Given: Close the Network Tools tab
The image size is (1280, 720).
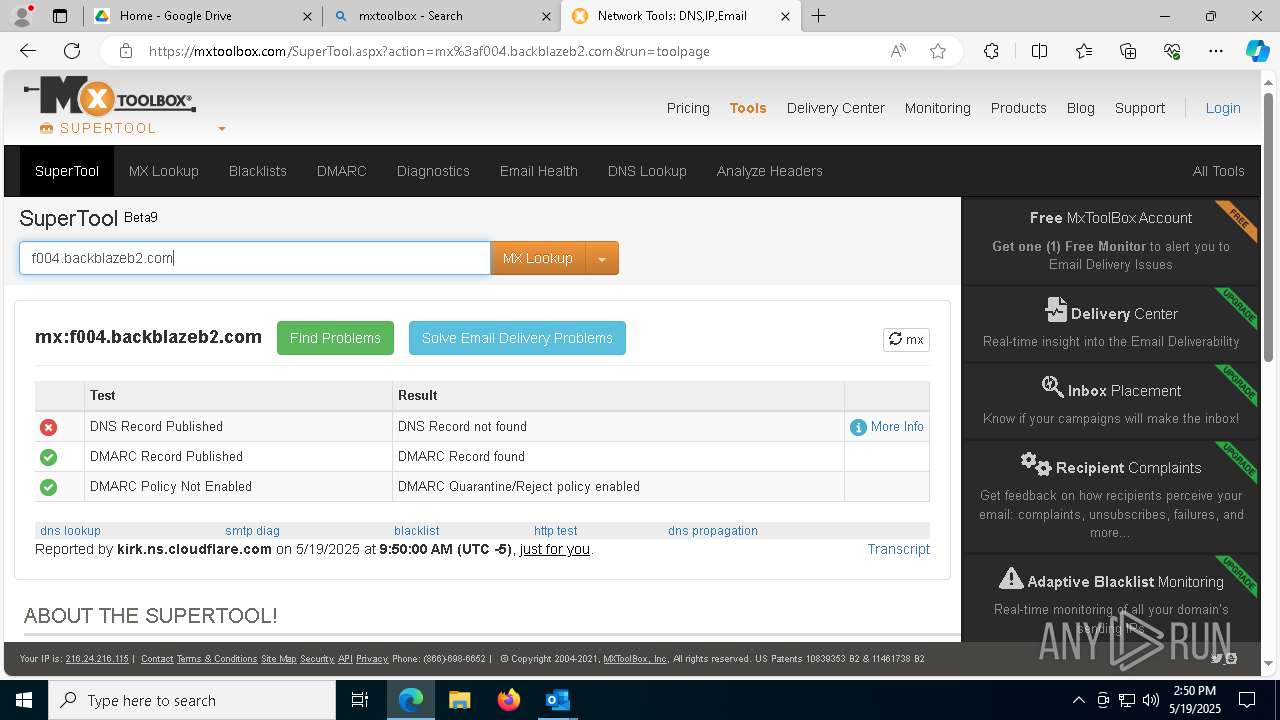Looking at the screenshot, I should (785, 16).
